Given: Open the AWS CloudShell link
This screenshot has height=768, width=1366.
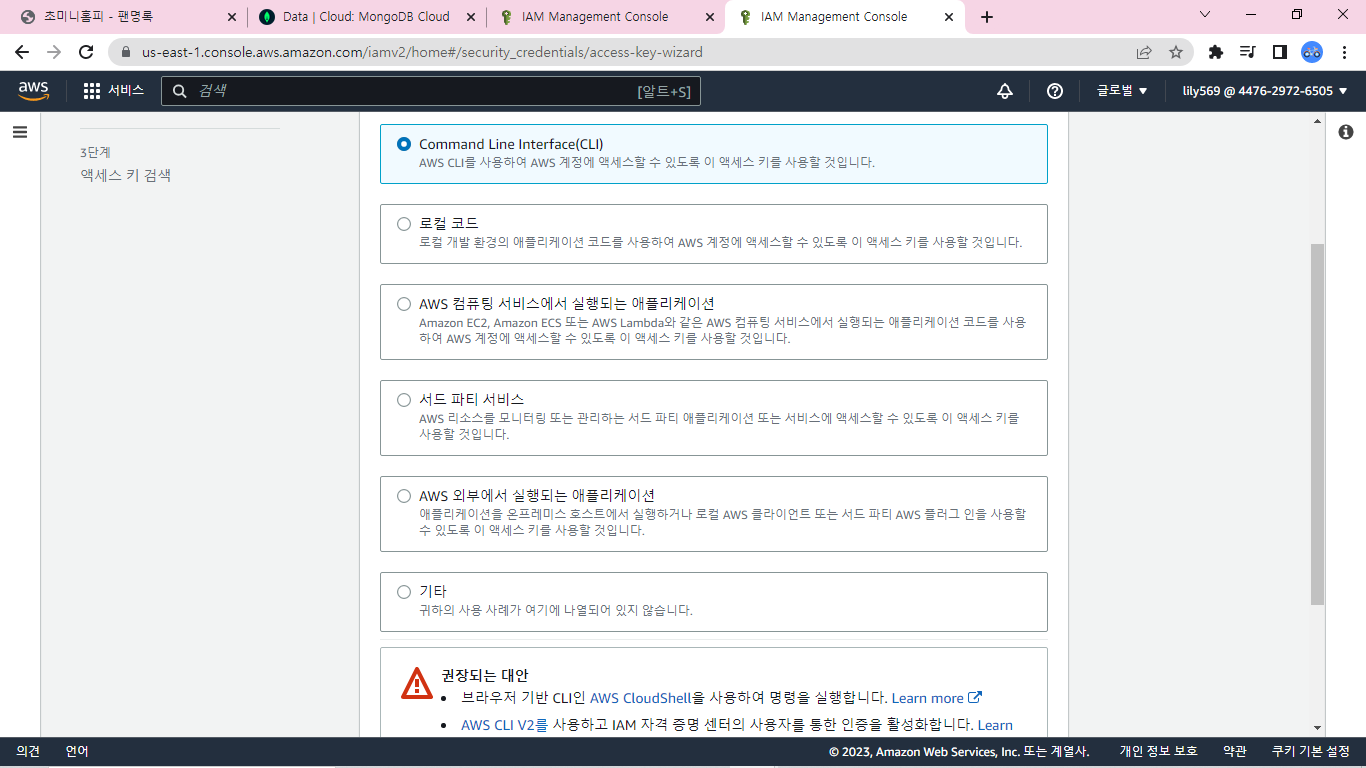Looking at the screenshot, I should 641,698.
